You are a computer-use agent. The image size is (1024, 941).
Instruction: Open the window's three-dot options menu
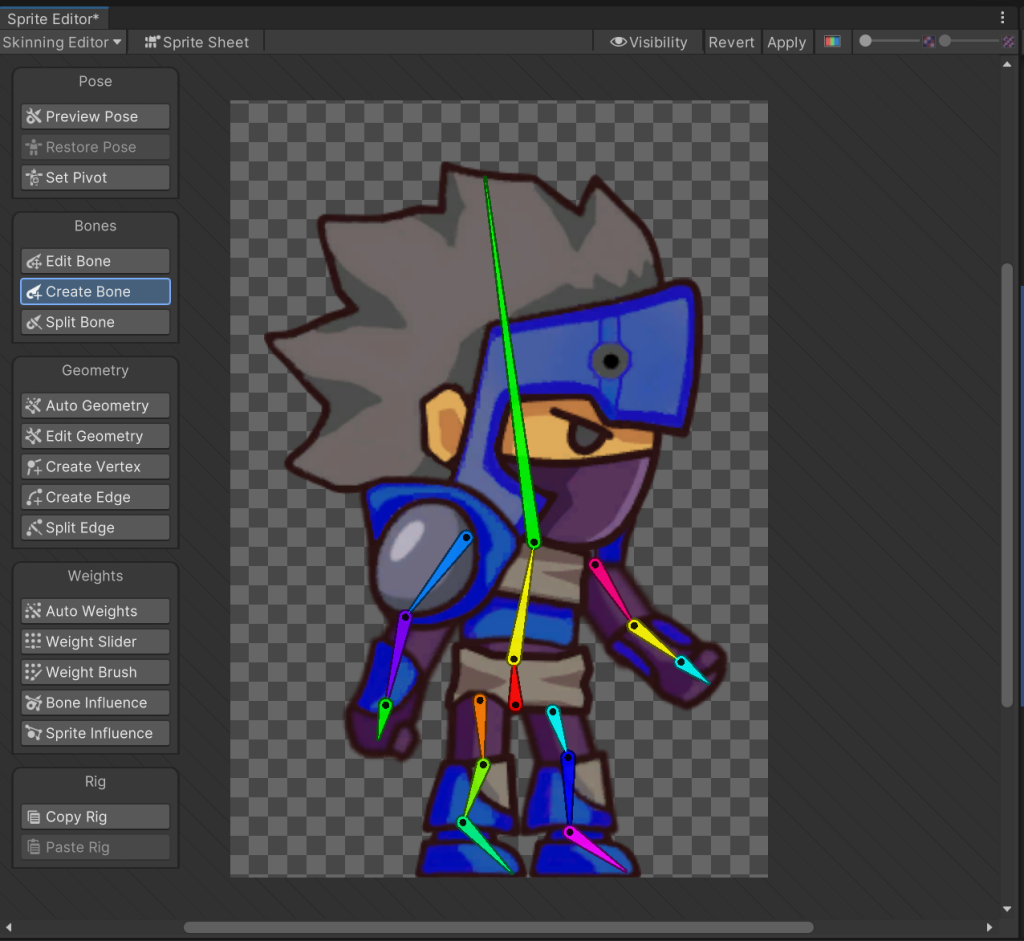tap(1003, 18)
